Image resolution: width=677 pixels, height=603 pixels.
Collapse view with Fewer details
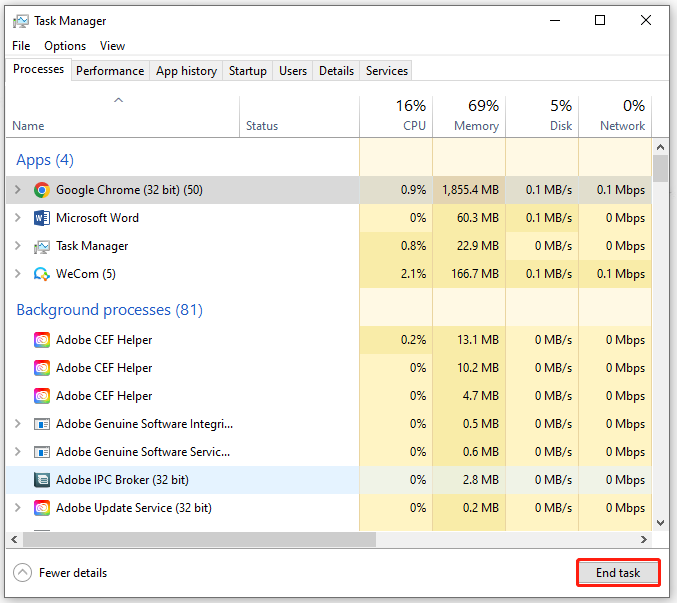(x=60, y=573)
